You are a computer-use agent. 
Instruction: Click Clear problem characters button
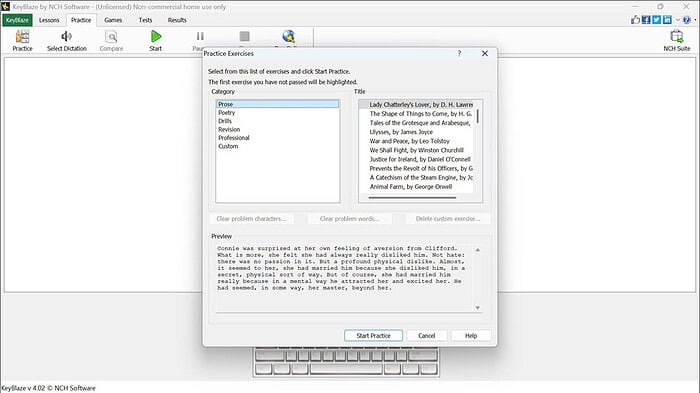251,219
